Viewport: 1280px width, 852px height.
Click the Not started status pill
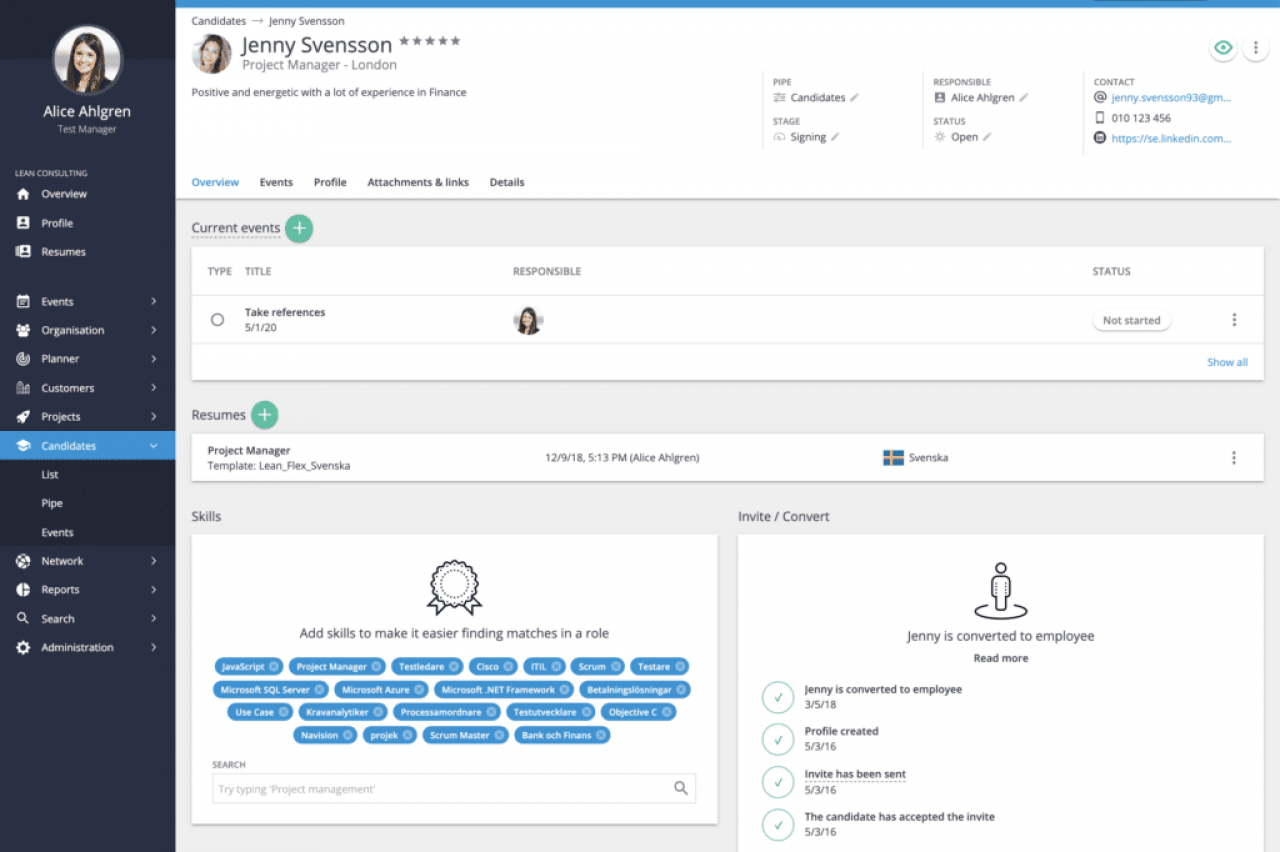[x=1131, y=321]
